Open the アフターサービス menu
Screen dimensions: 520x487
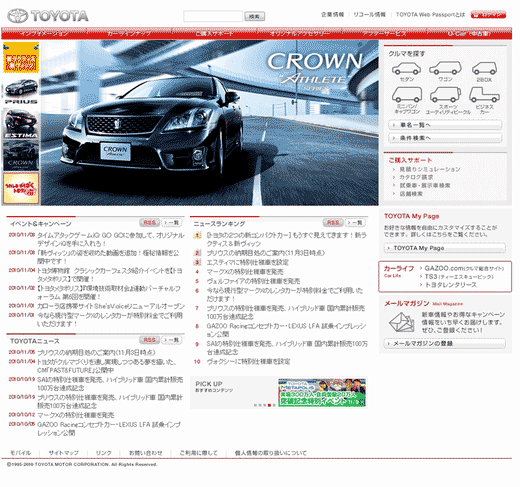point(384,34)
